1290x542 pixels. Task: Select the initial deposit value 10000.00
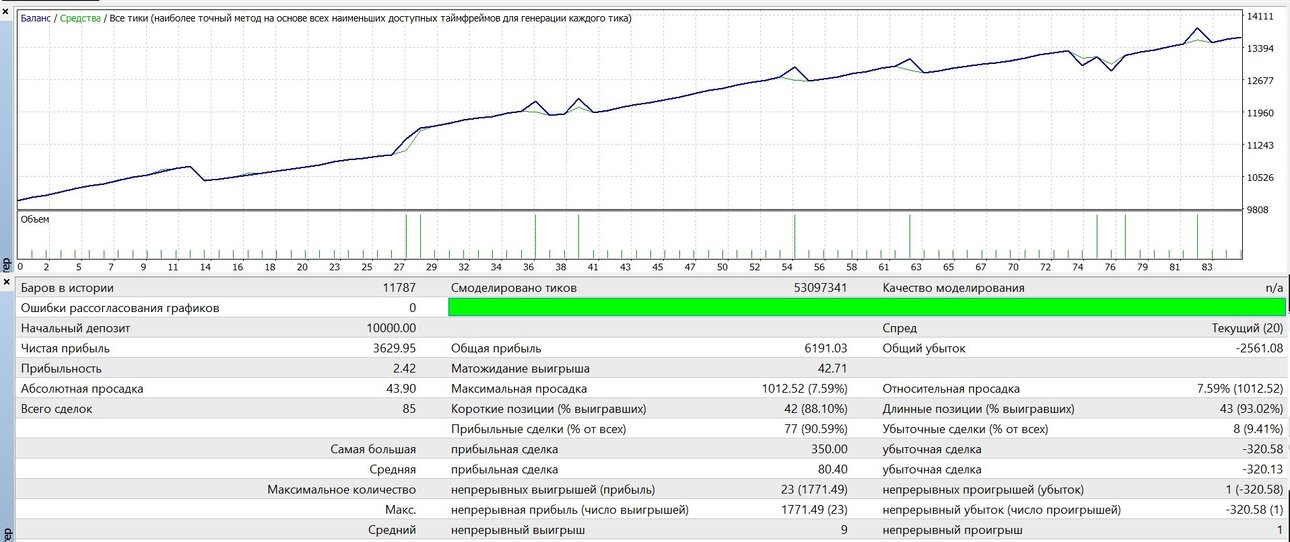(392, 328)
